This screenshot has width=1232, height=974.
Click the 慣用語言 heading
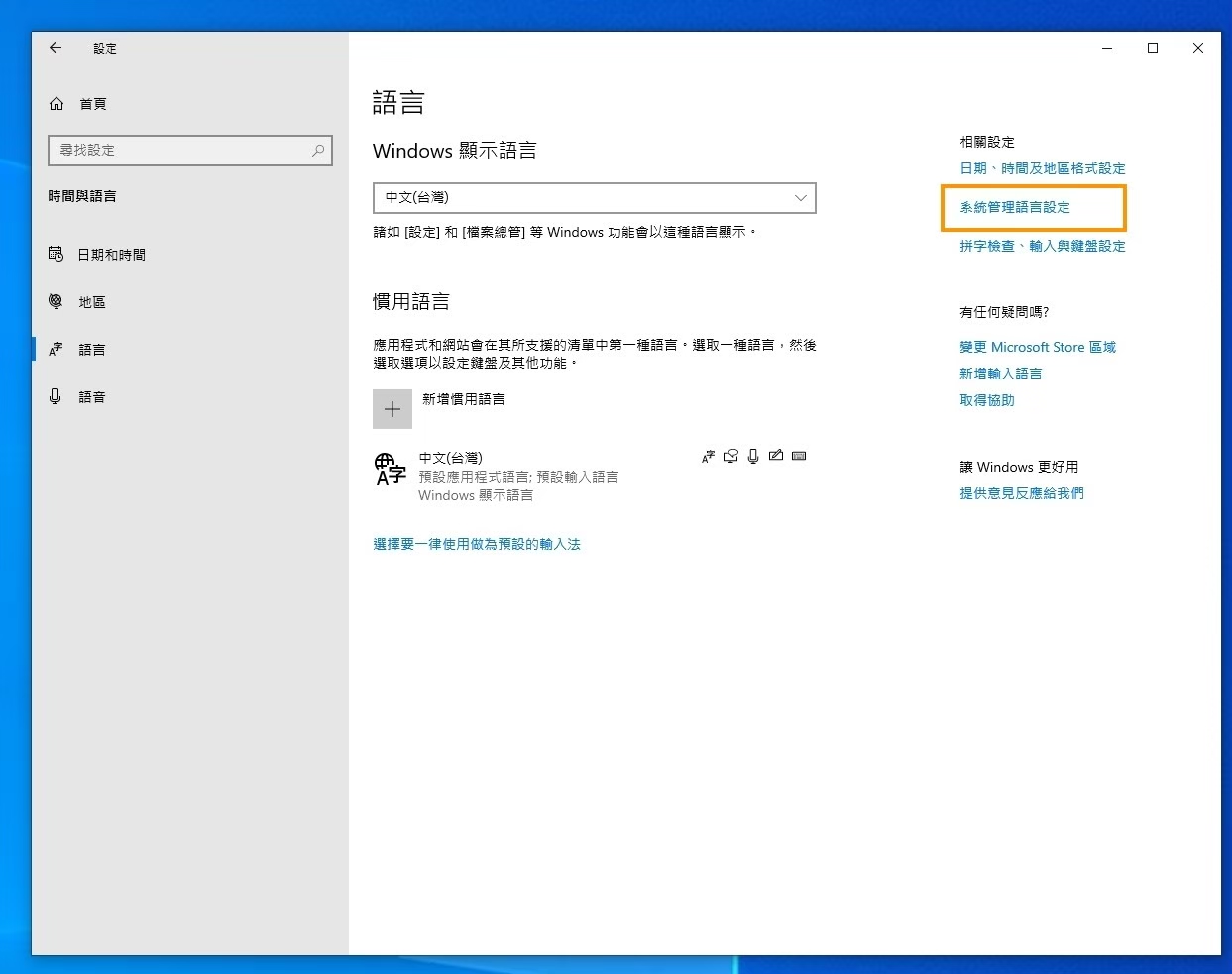[411, 301]
